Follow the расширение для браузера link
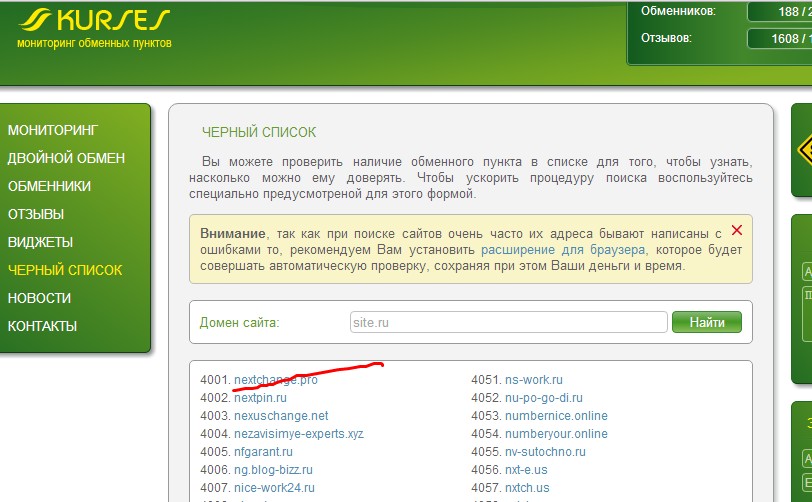 (x=564, y=249)
